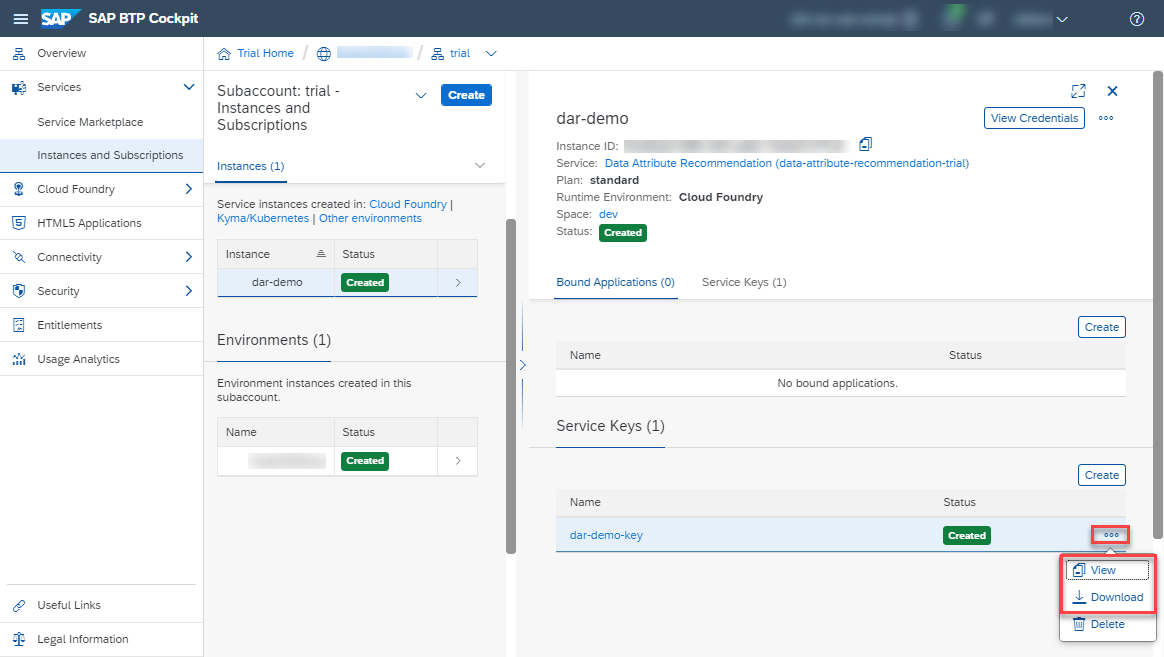Click the details panel vertical scrollbar
Viewport: 1164px width, 657px height.
(x=1157, y=304)
